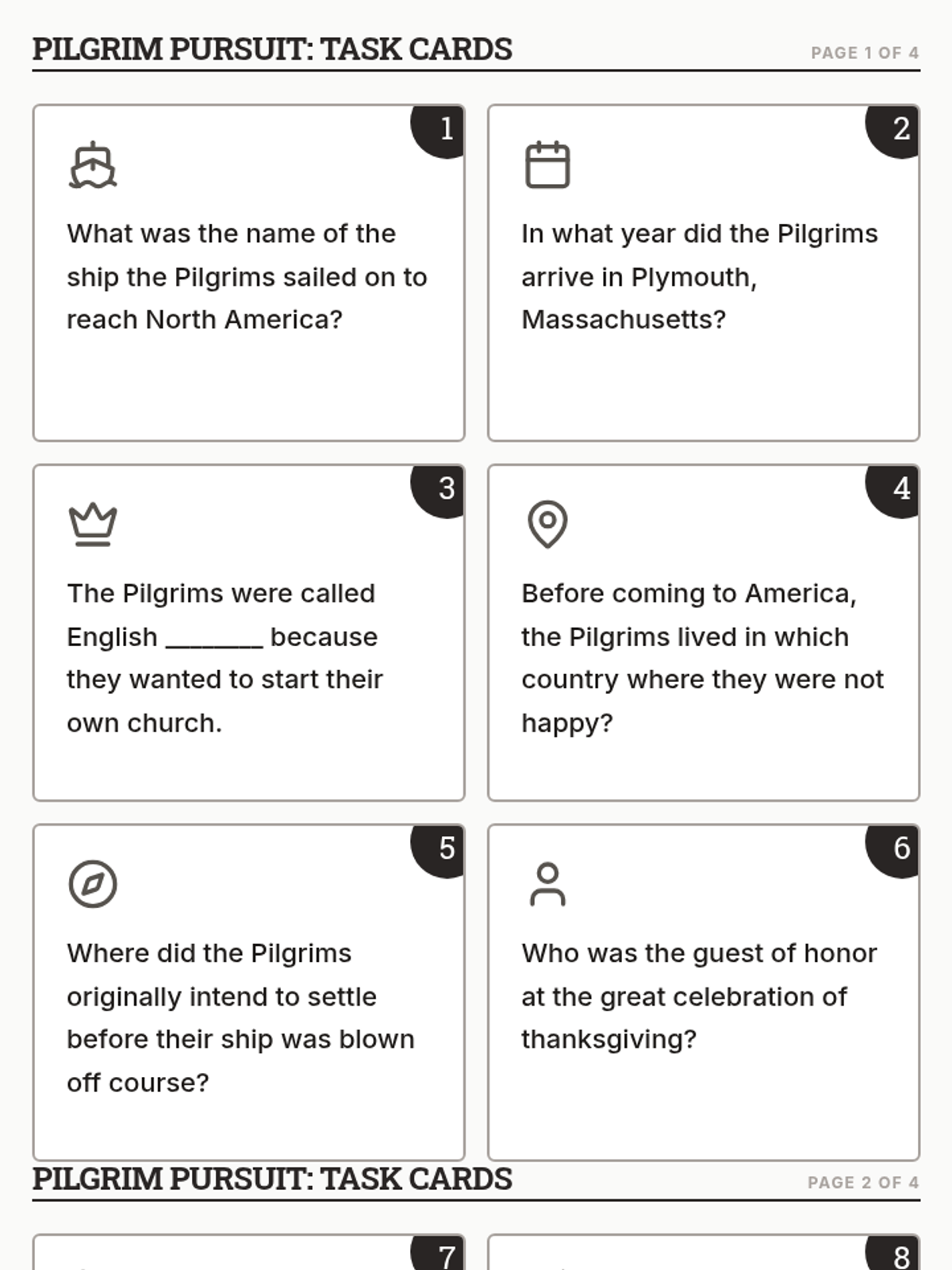
Task: Click the calendar icon on card 2
Action: click(x=547, y=165)
